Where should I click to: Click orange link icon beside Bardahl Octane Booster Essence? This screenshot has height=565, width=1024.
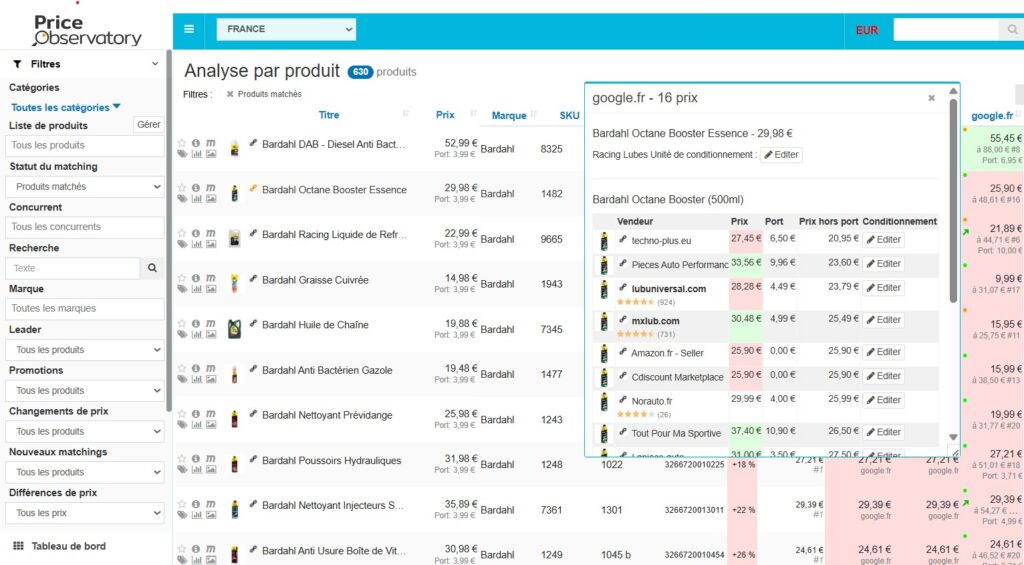253,188
